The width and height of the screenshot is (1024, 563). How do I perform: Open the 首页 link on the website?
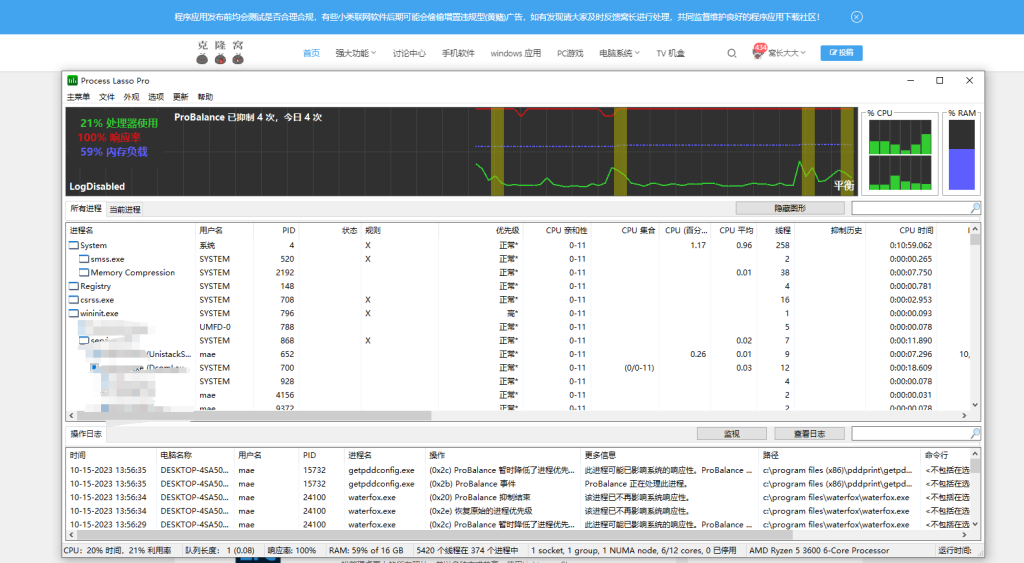pyautogui.click(x=312, y=54)
